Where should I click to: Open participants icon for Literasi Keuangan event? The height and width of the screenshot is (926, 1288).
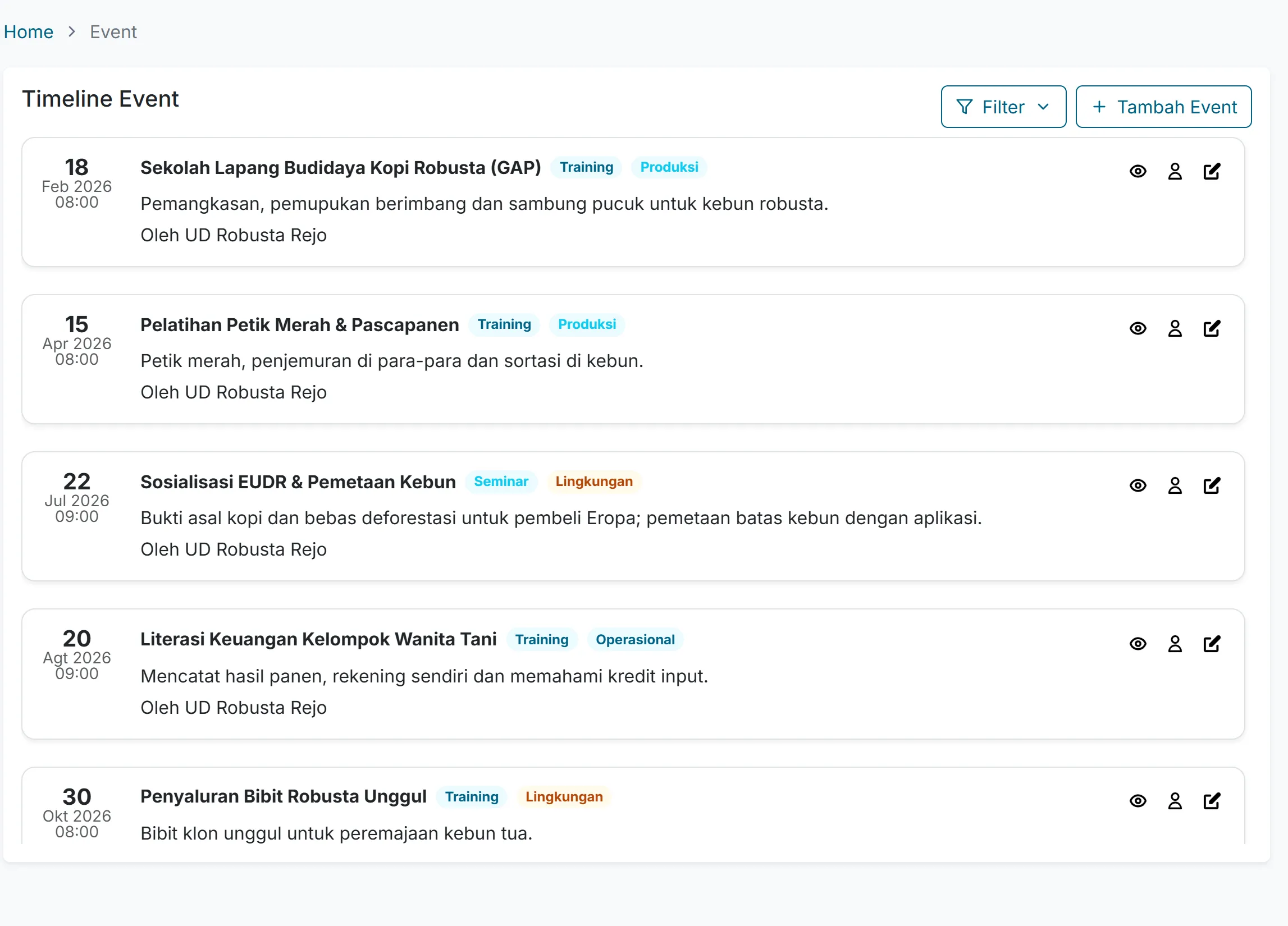[1175, 643]
